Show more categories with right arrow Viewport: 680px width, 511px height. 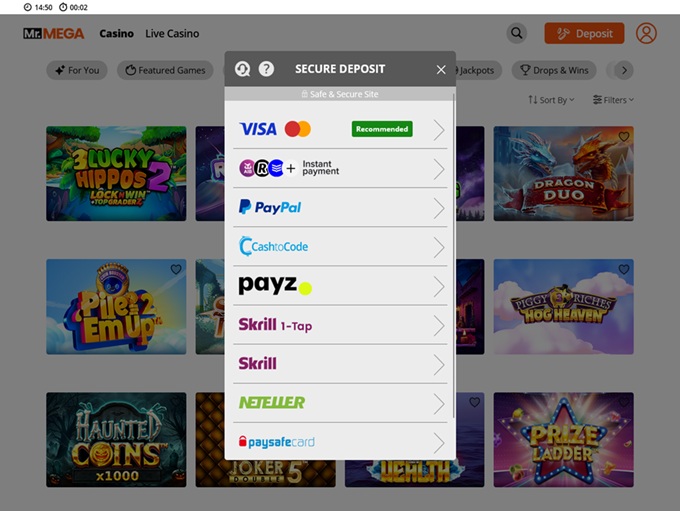624,70
